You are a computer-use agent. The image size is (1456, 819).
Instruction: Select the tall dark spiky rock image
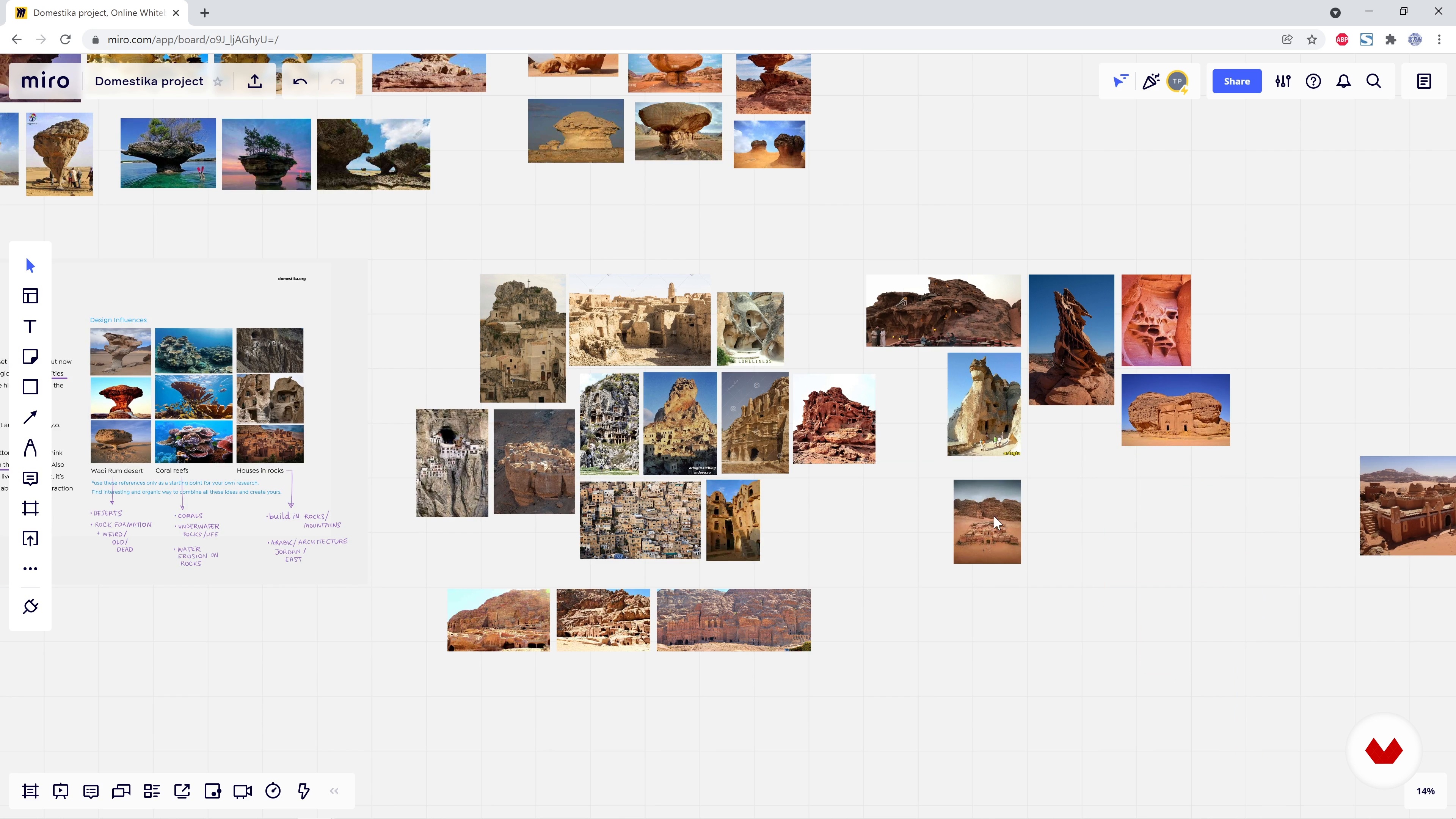(x=1071, y=340)
